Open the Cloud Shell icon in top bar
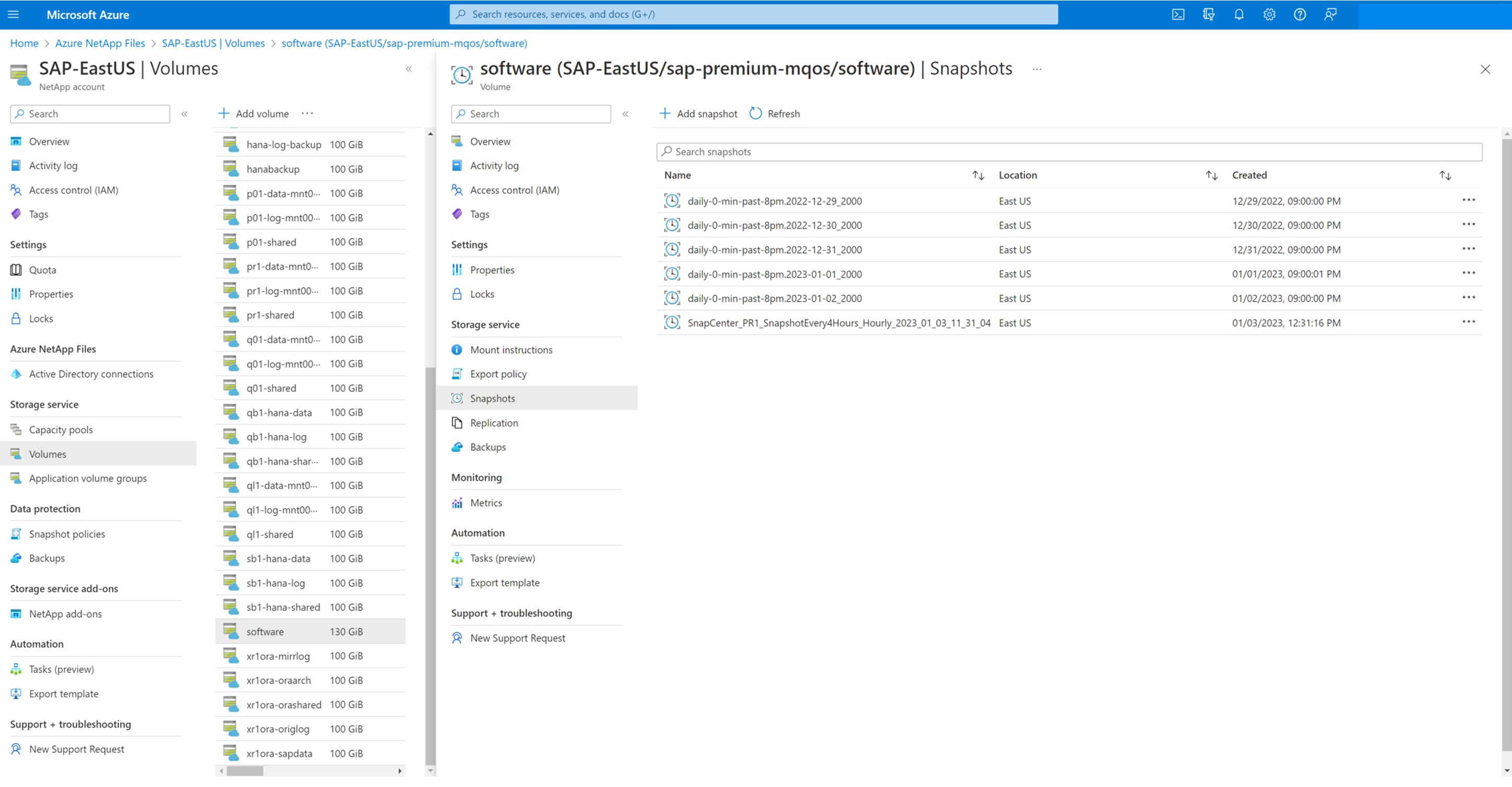 pos(1177,15)
